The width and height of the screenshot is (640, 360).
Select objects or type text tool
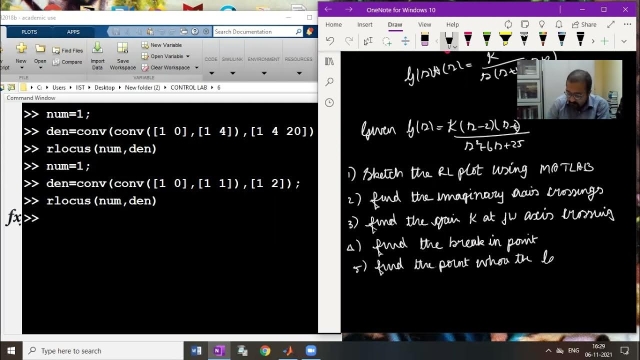point(368,40)
